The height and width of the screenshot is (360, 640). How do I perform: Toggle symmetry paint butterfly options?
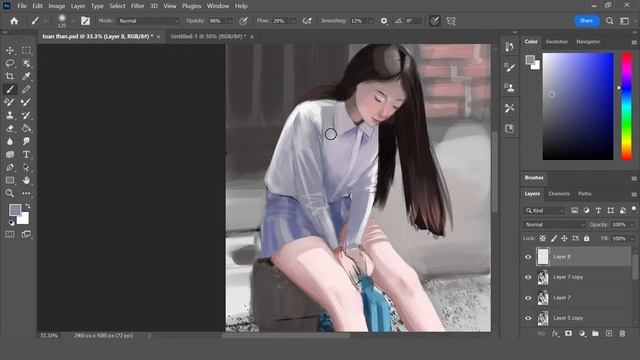click(x=451, y=21)
